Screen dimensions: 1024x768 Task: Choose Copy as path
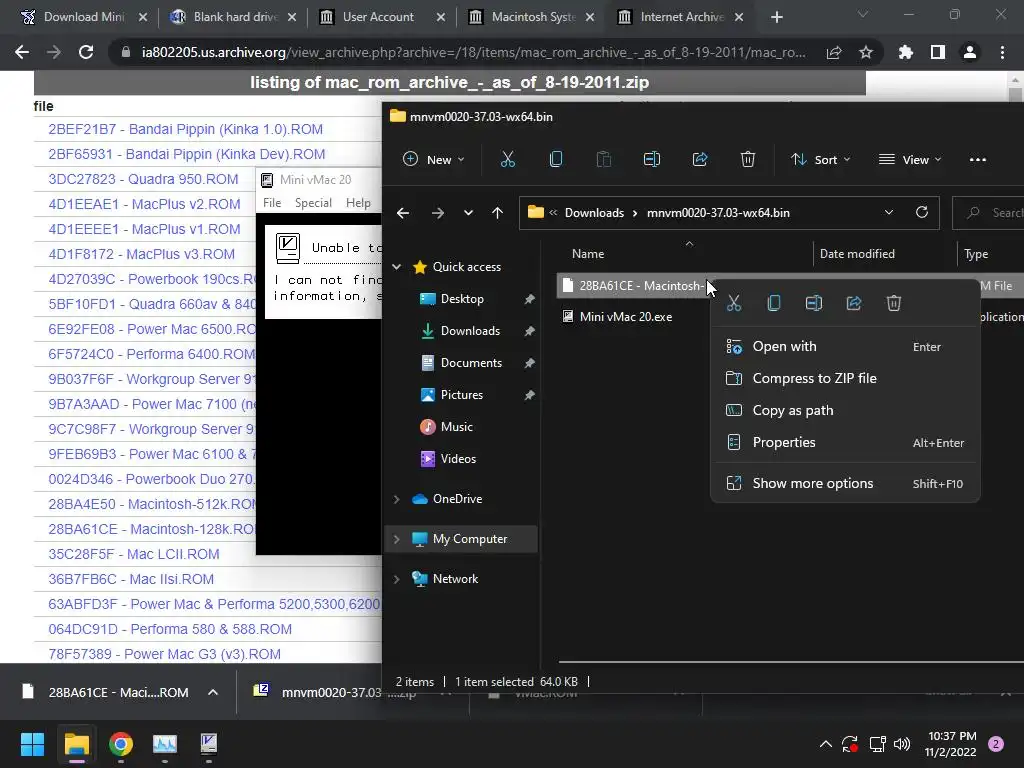coord(845,411)
